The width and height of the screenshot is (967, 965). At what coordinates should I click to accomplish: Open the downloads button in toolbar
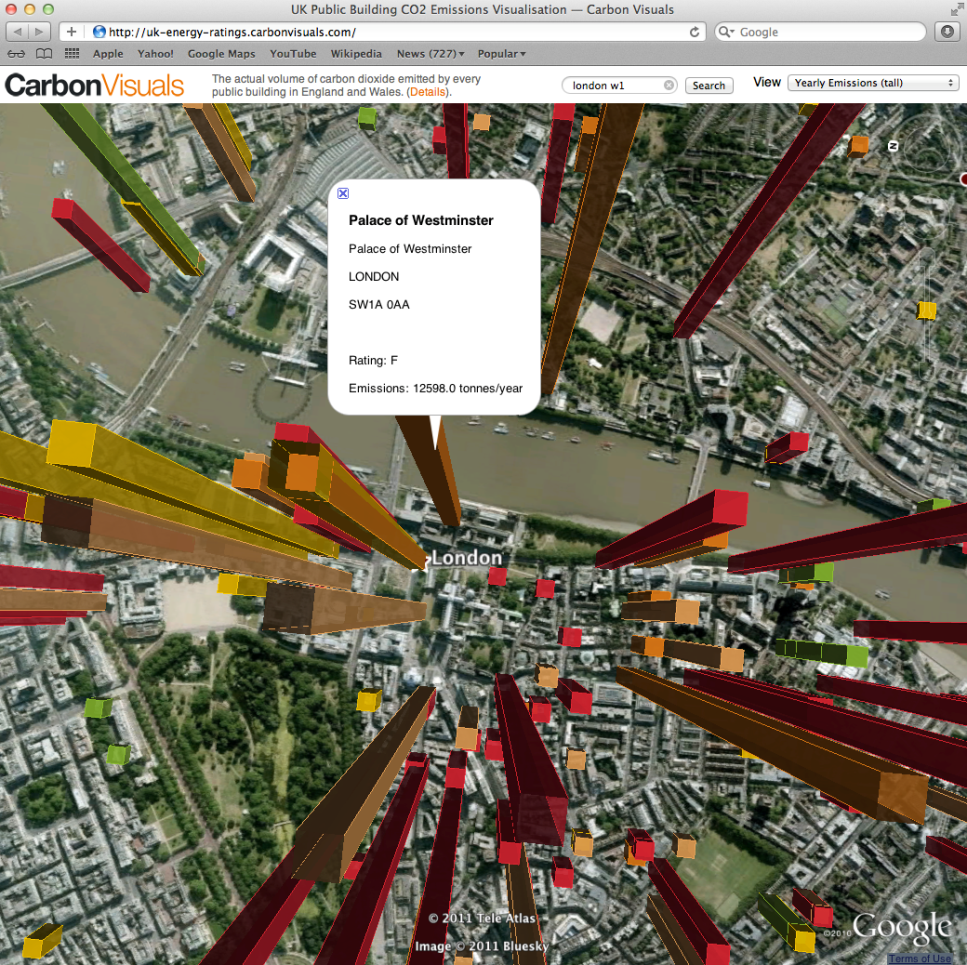point(947,32)
